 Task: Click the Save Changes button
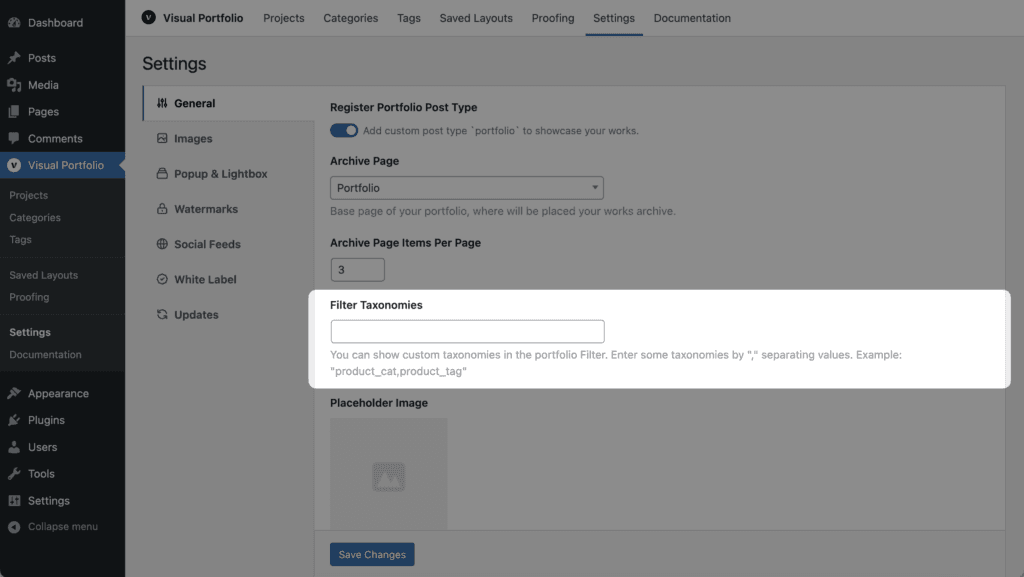372,555
